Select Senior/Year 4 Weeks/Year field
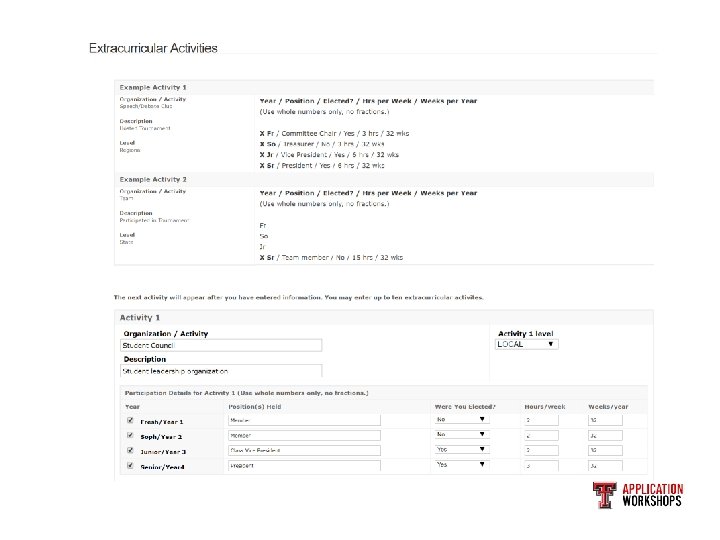Image resolution: width=720 pixels, height=540 pixels. [605, 466]
